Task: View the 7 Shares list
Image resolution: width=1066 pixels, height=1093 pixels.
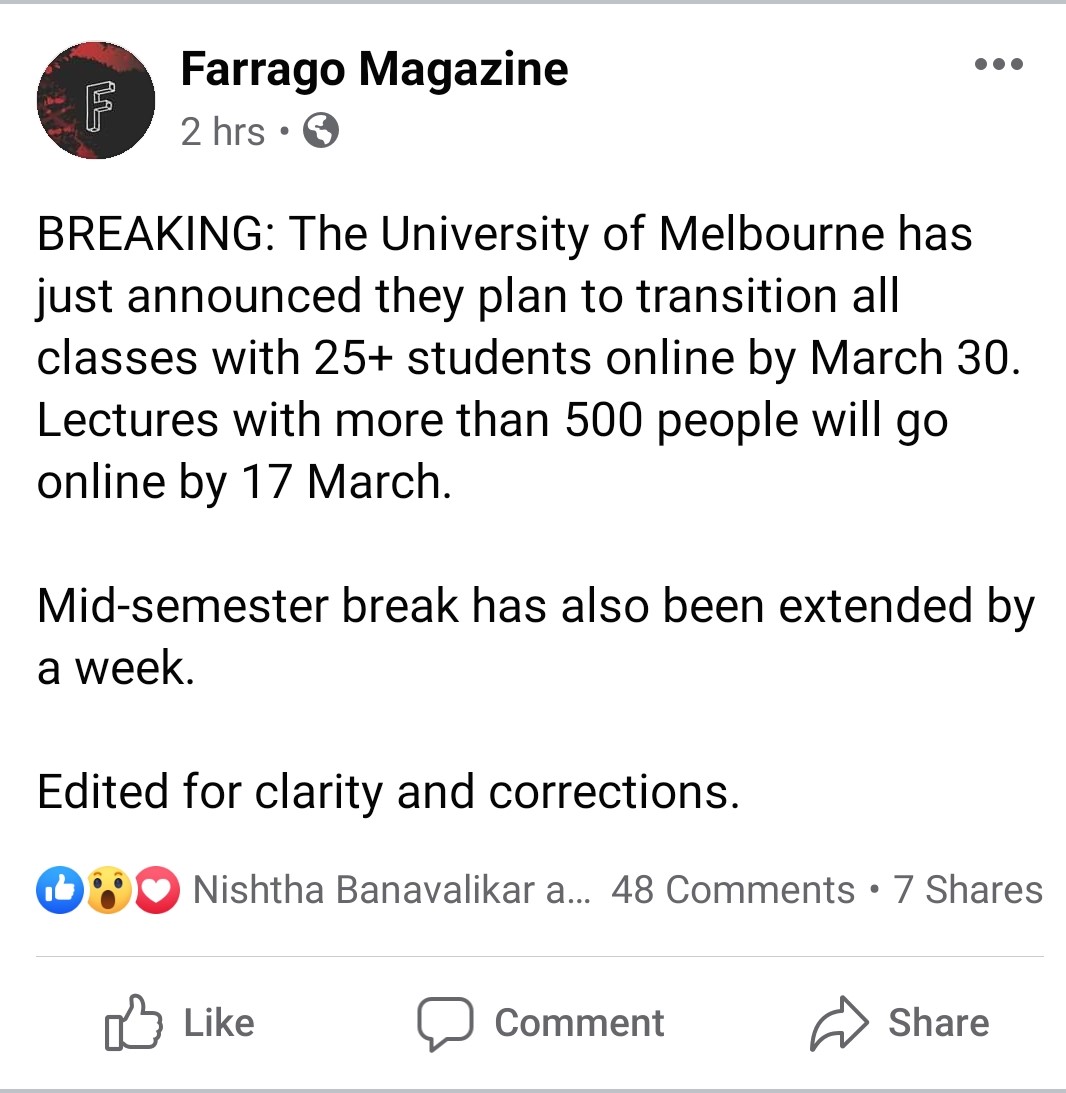Action: point(968,890)
